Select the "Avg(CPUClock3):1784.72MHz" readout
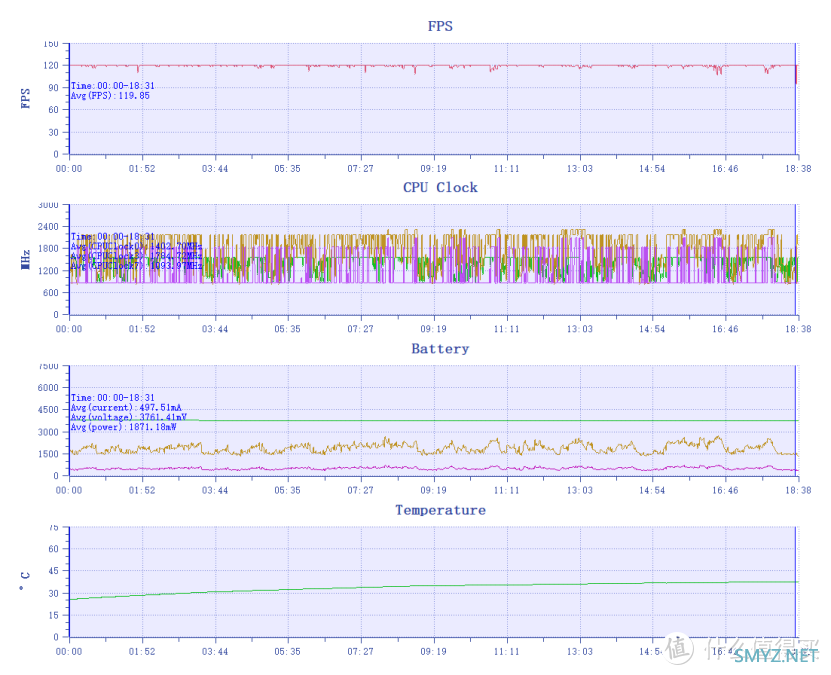 (136, 256)
